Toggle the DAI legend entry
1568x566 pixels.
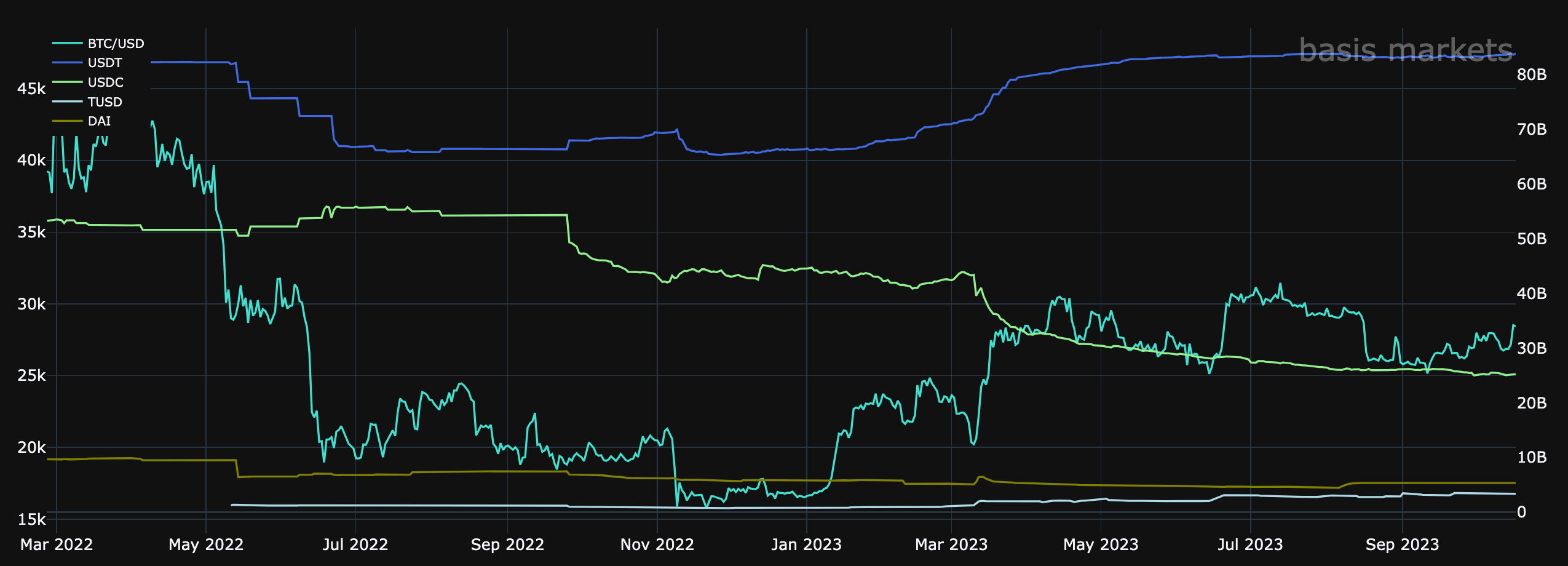82,121
